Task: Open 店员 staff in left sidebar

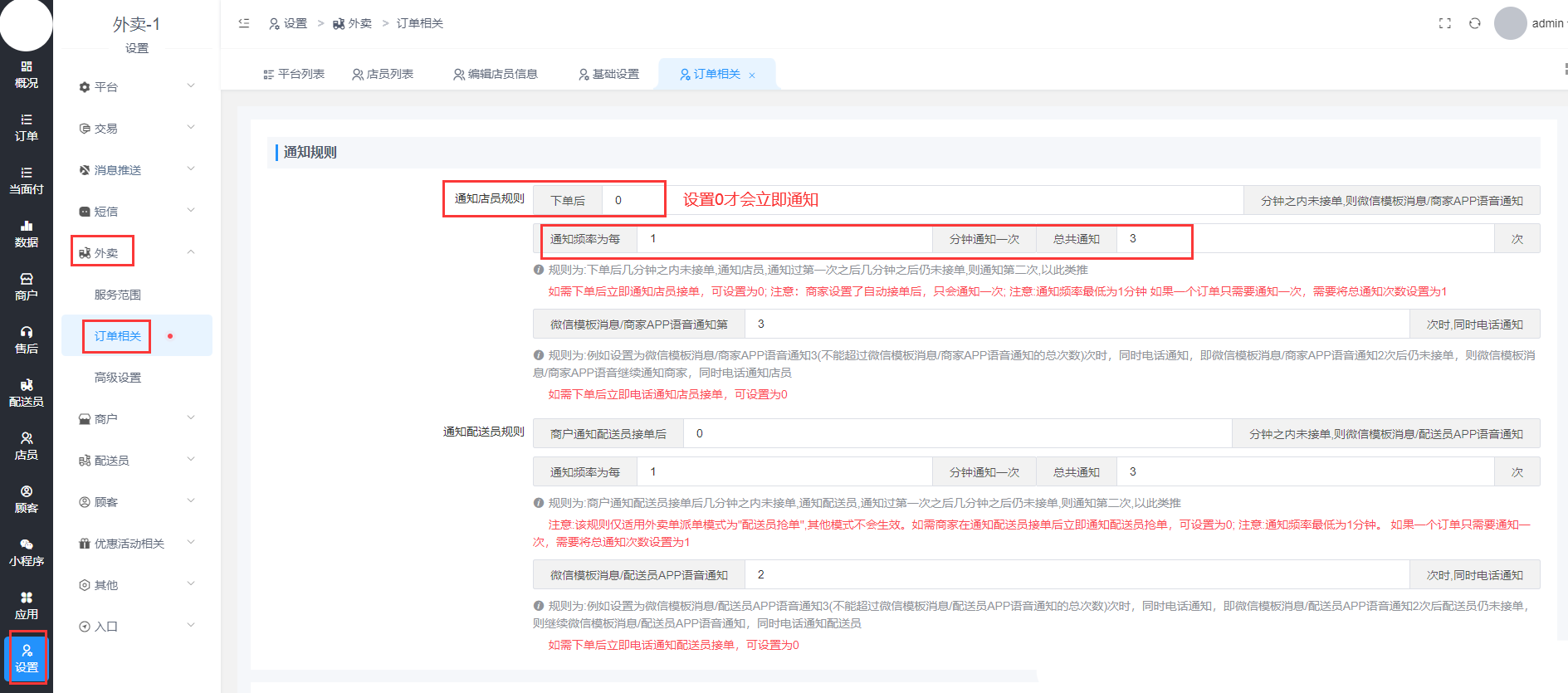Action: coord(27,447)
